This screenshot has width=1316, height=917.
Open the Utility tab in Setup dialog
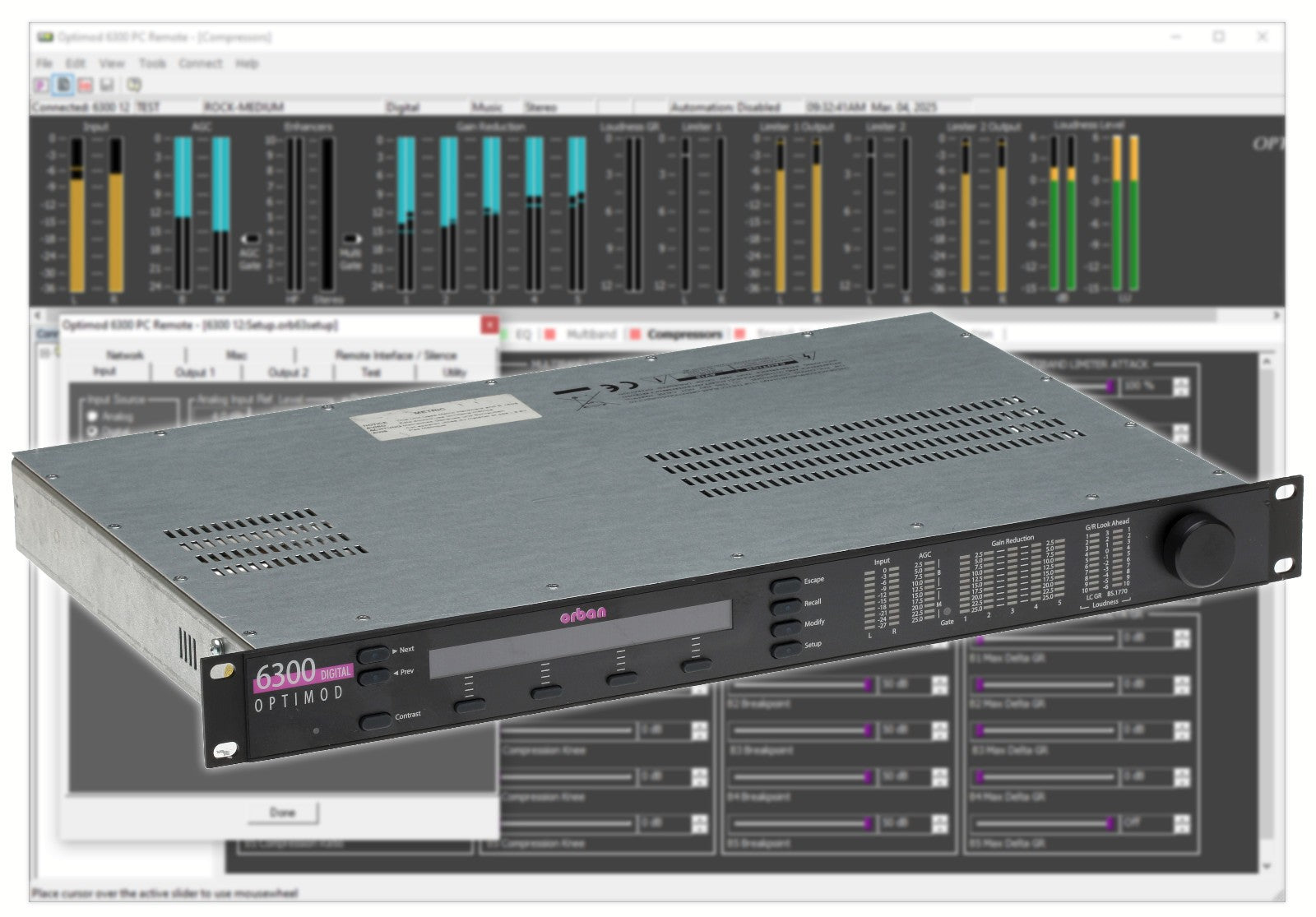[453, 373]
